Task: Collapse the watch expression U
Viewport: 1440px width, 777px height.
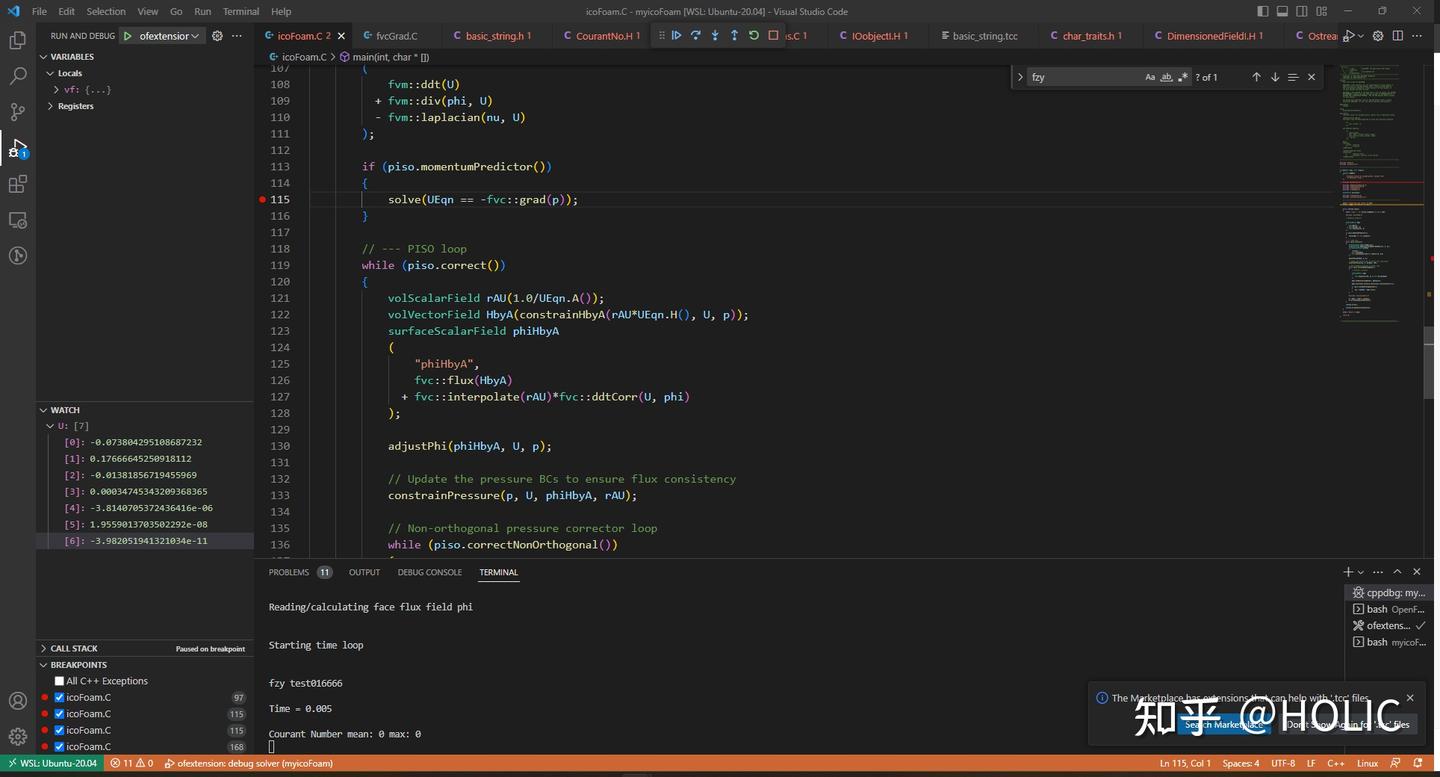Action: [49, 425]
